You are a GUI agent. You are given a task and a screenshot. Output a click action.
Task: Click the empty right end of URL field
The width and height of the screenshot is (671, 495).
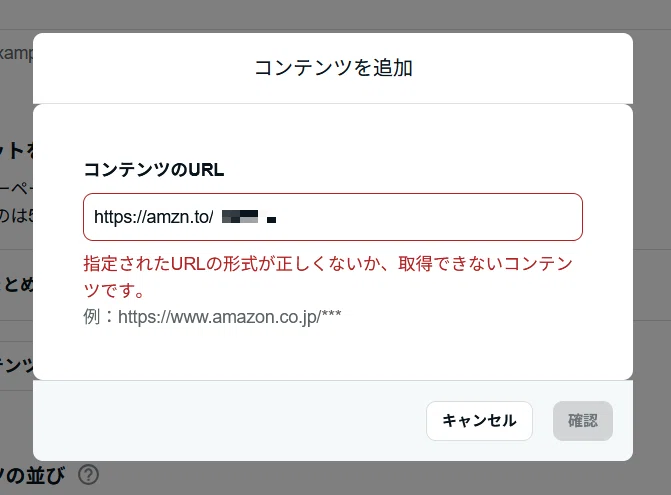pyautogui.click(x=428, y=217)
